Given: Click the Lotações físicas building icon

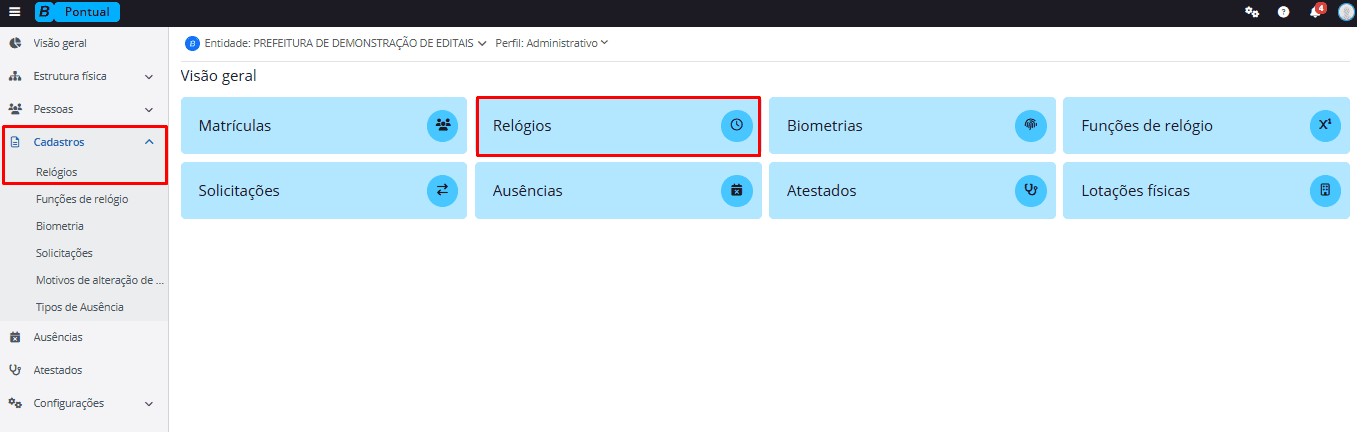Looking at the screenshot, I should pyautogui.click(x=1324, y=190).
